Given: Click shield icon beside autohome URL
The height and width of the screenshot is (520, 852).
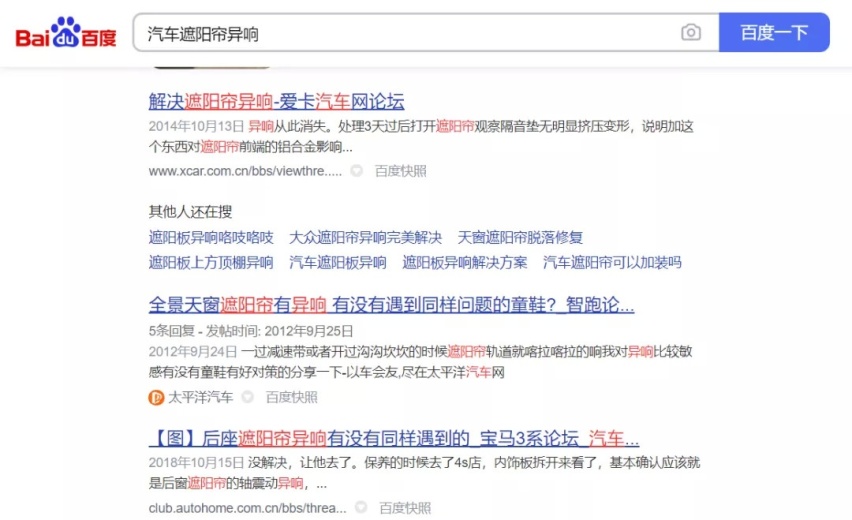Looking at the screenshot, I should pyautogui.click(x=361, y=508).
